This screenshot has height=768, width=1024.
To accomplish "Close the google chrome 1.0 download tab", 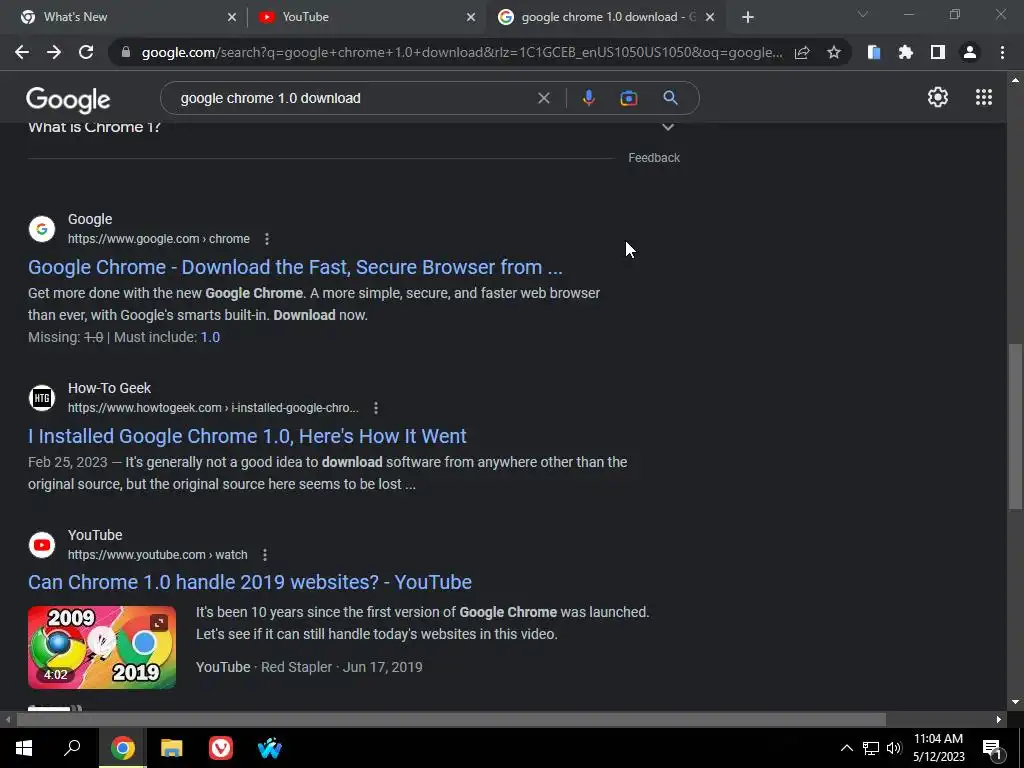I will pyautogui.click(x=711, y=17).
